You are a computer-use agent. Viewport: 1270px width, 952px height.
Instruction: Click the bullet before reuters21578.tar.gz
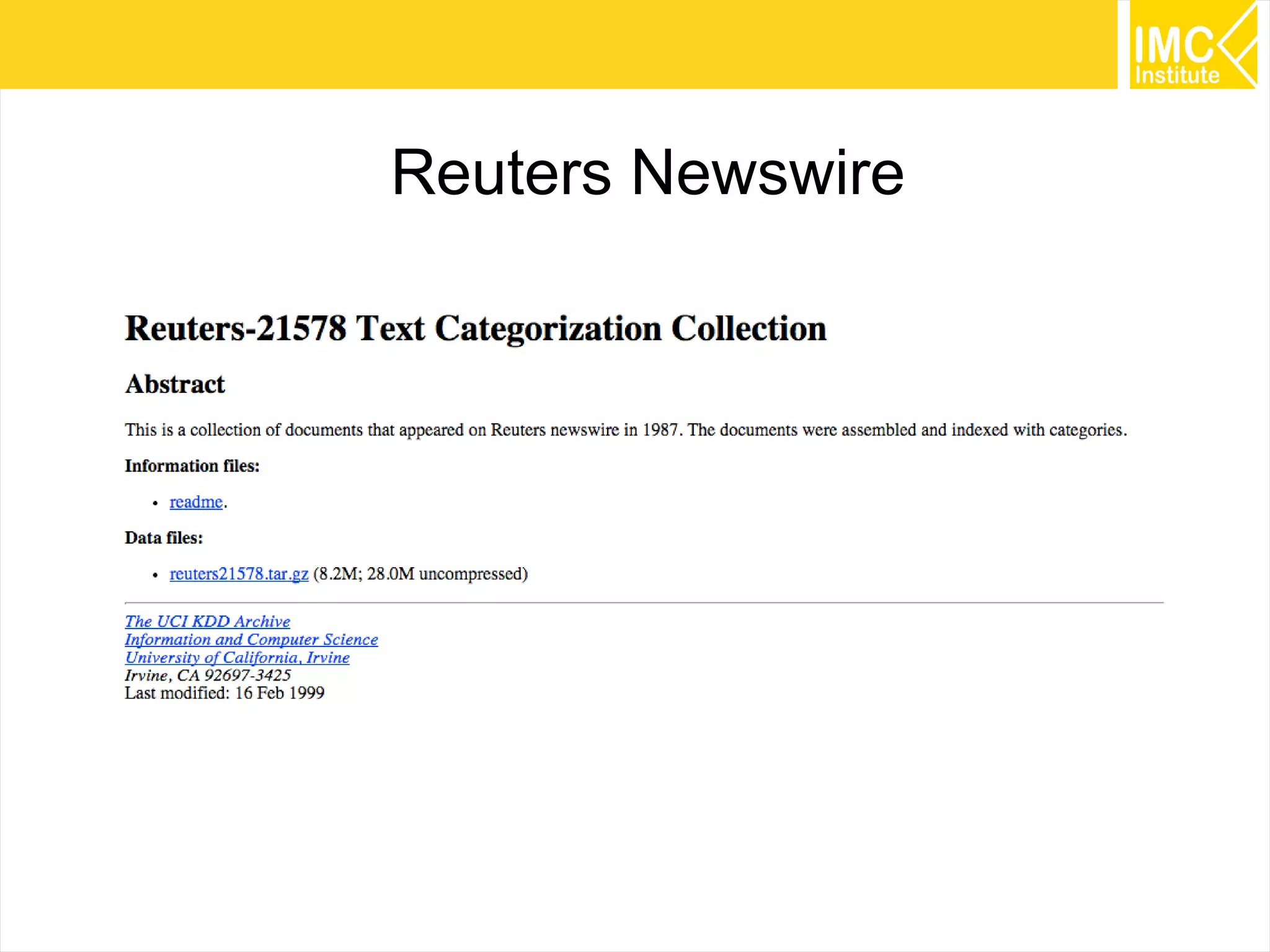tap(156, 575)
